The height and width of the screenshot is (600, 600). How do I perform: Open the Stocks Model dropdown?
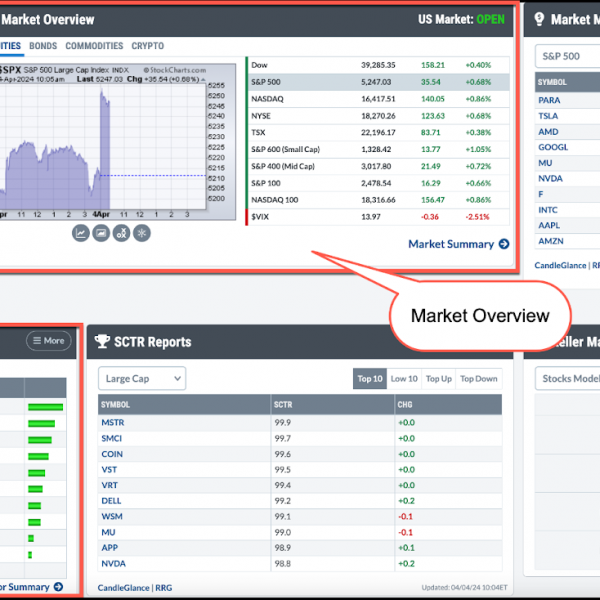[x=567, y=378]
